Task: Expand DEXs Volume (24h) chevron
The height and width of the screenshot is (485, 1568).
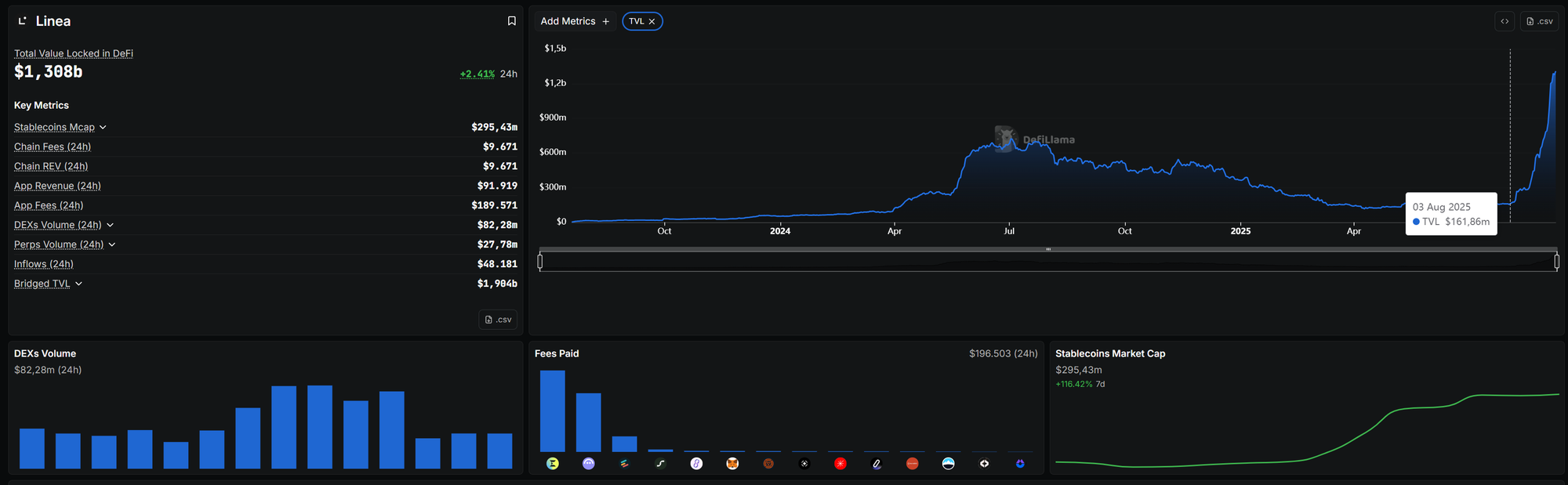Action: pyautogui.click(x=110, y=225)
